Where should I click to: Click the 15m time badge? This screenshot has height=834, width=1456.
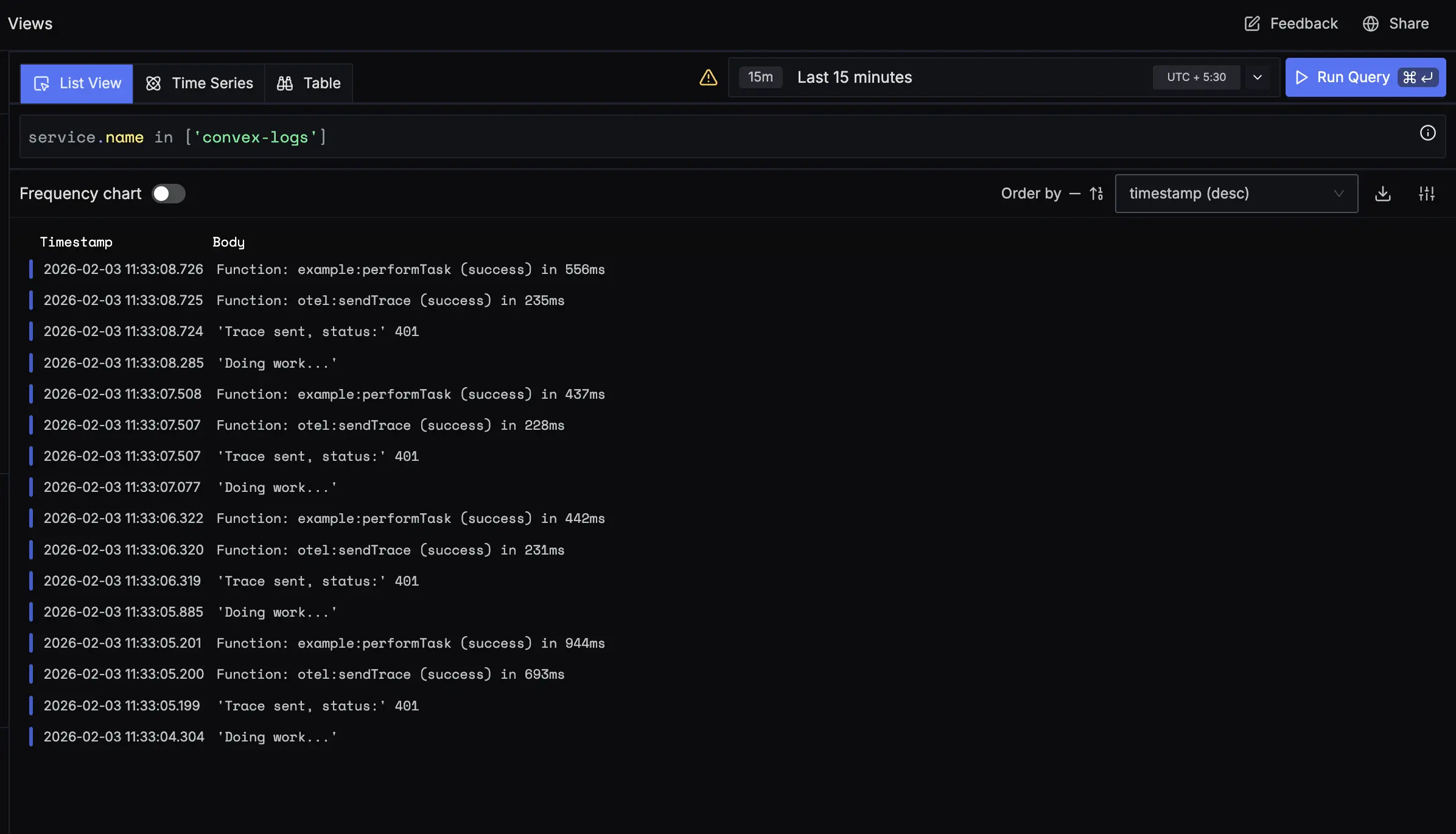pyautogui.click(x=760, y=77)
